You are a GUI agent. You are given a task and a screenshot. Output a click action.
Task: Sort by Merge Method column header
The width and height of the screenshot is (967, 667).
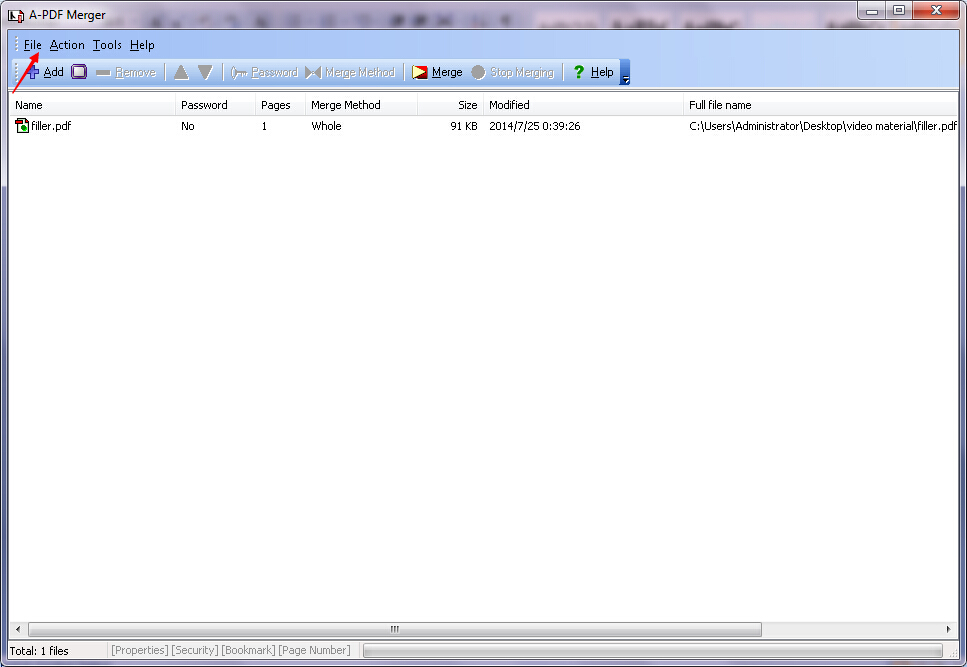pyautogui.click(x=361, y=105)
